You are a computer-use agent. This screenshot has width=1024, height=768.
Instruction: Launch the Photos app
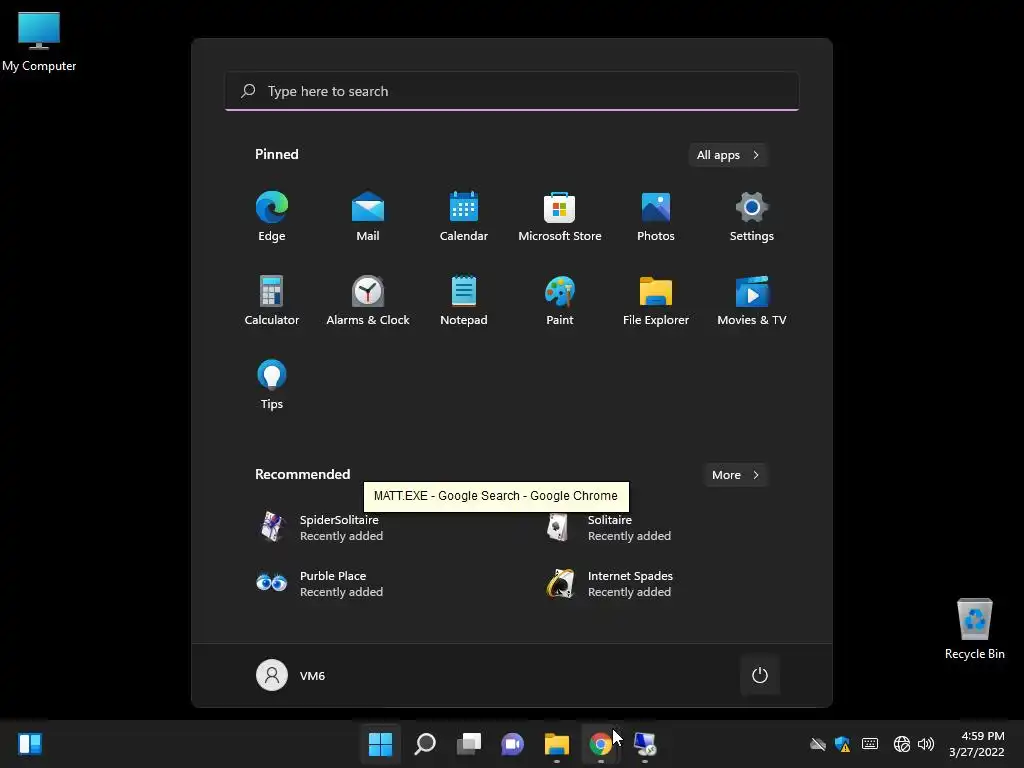tap(656, 216)
